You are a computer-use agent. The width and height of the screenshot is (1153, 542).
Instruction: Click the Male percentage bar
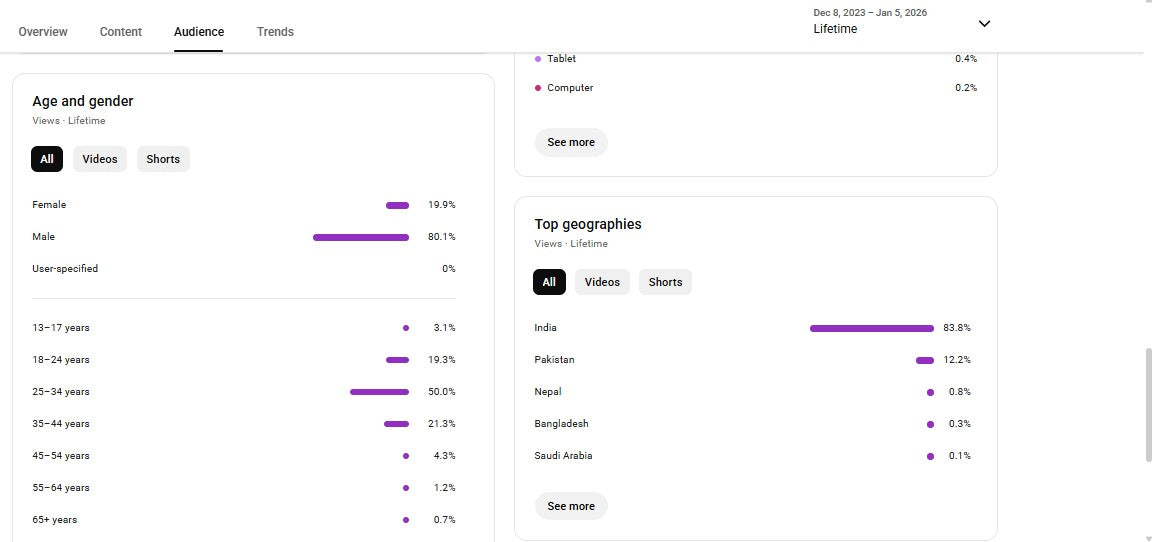[x=361, y=237]
